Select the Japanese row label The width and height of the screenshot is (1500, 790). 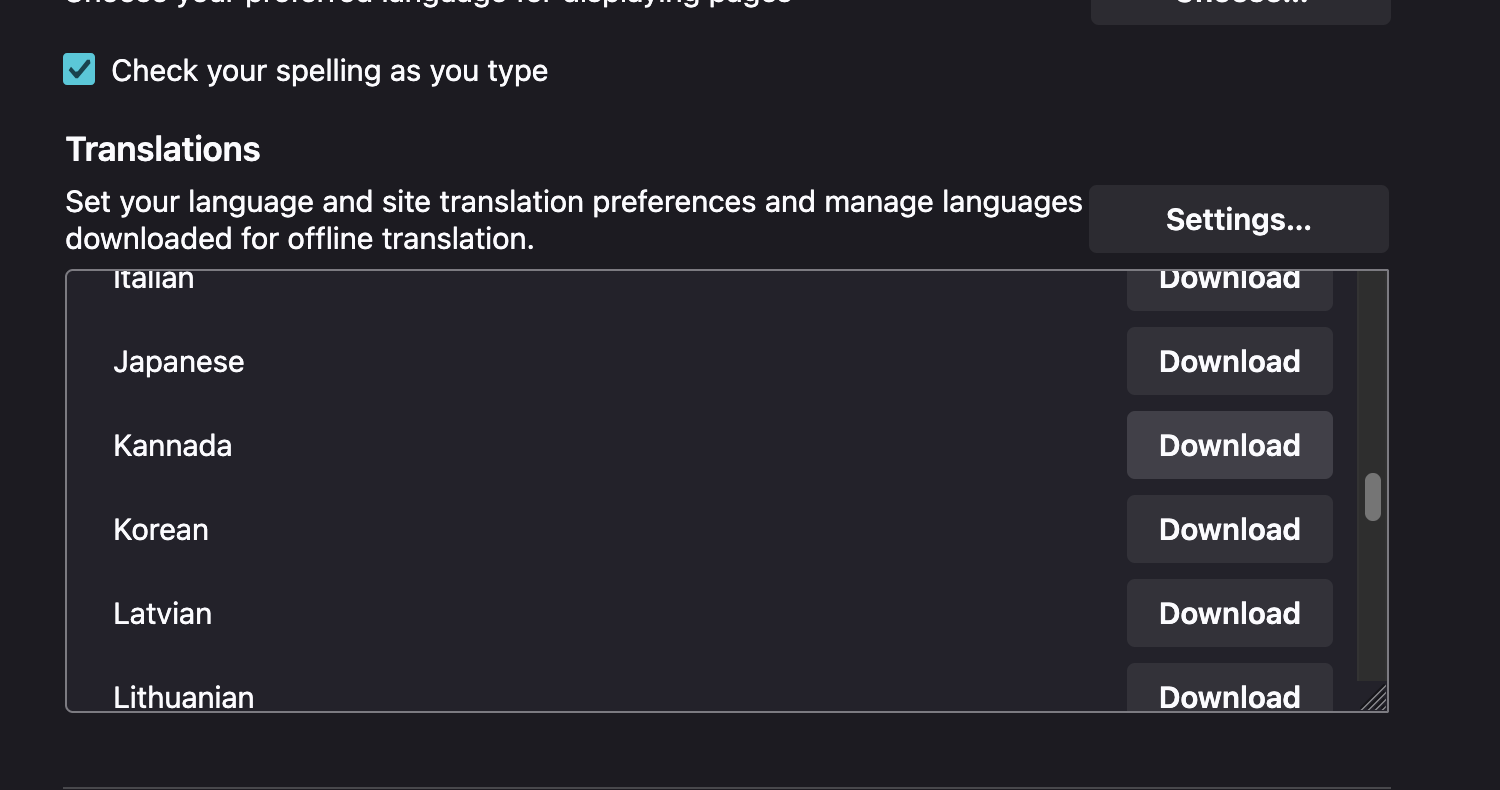pos(179,361)
